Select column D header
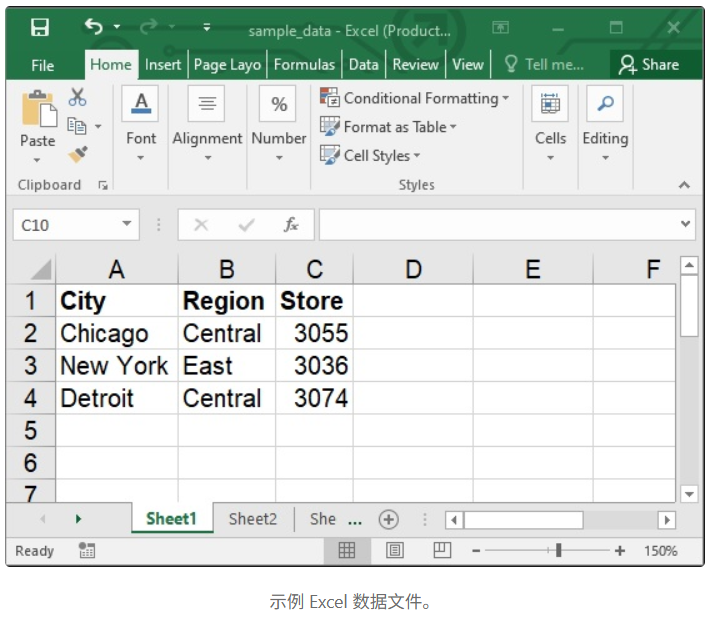 [413, 269]
